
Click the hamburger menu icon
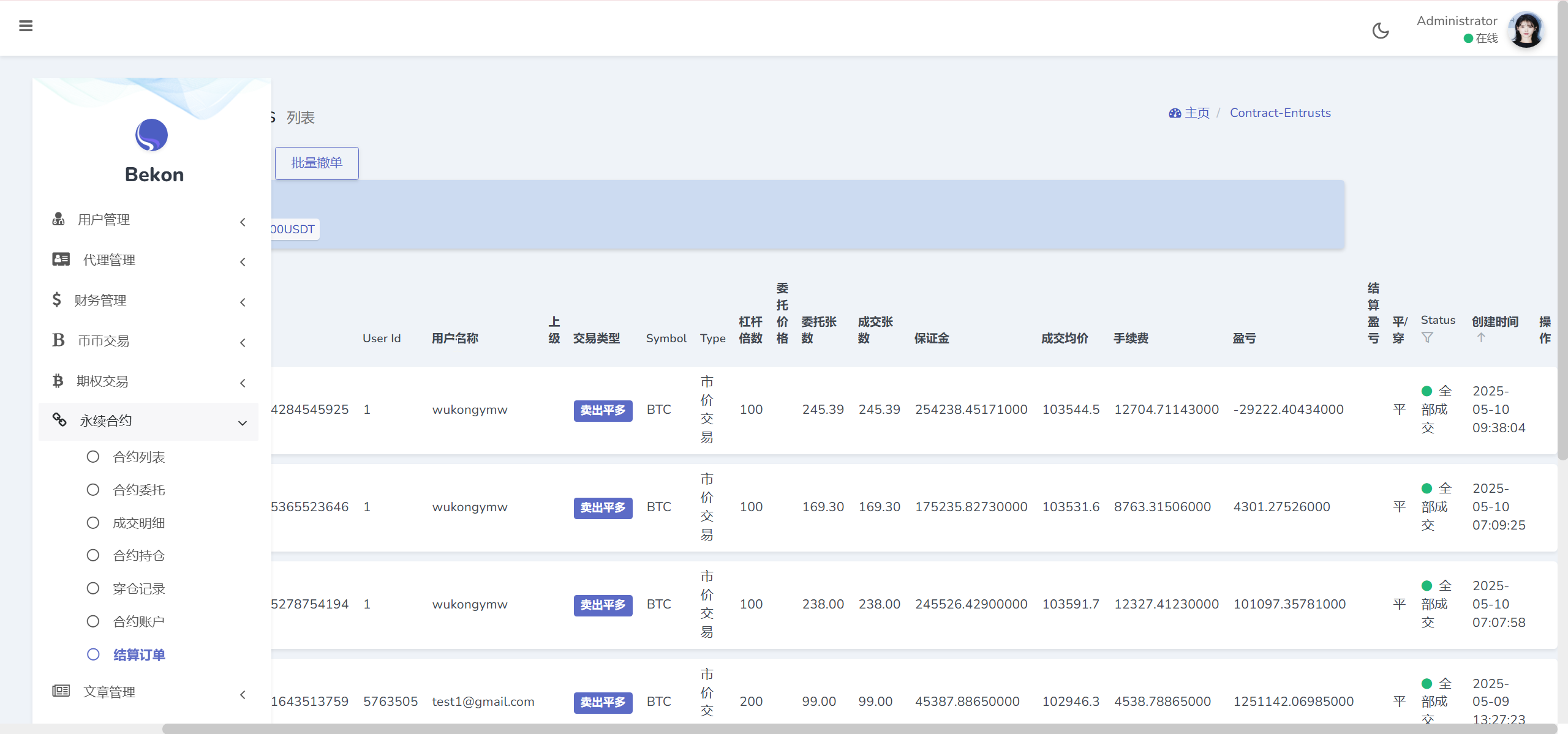[x=26, y=26]
